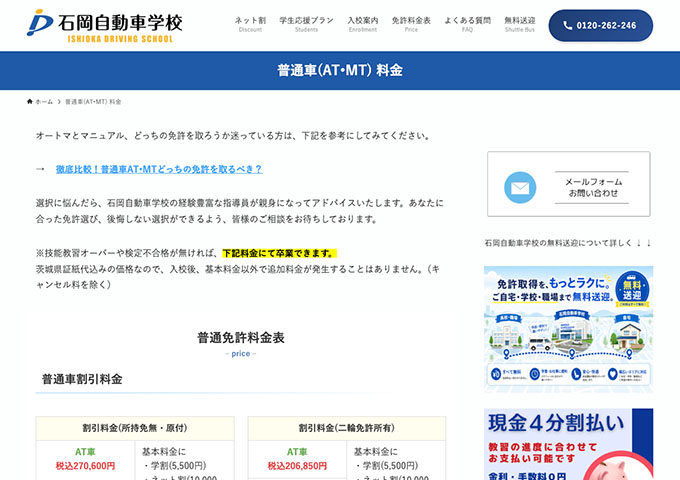
Task: Click the Ishioka Driving School logo
Action: point(105,26)
